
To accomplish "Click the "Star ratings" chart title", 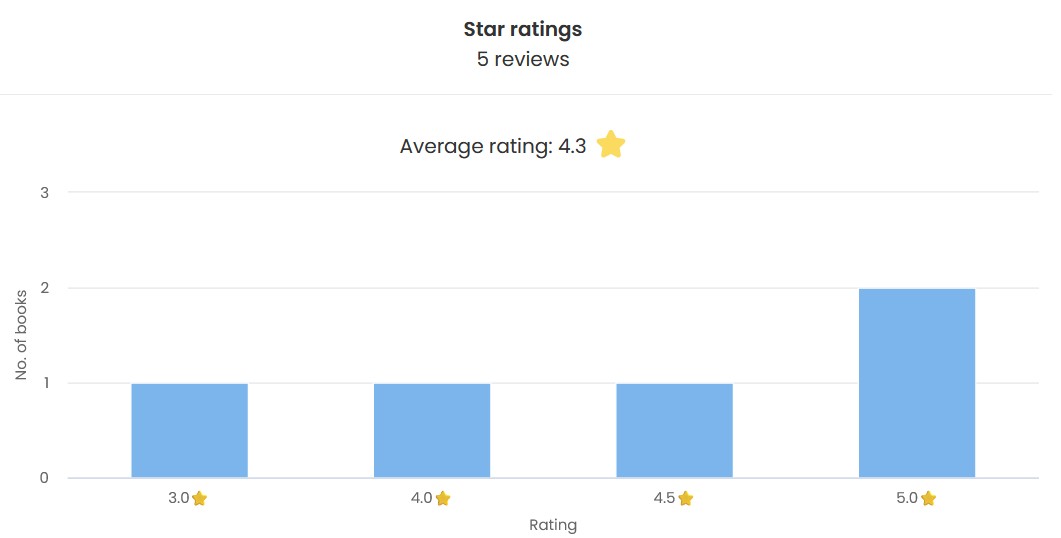I will 523,30.
